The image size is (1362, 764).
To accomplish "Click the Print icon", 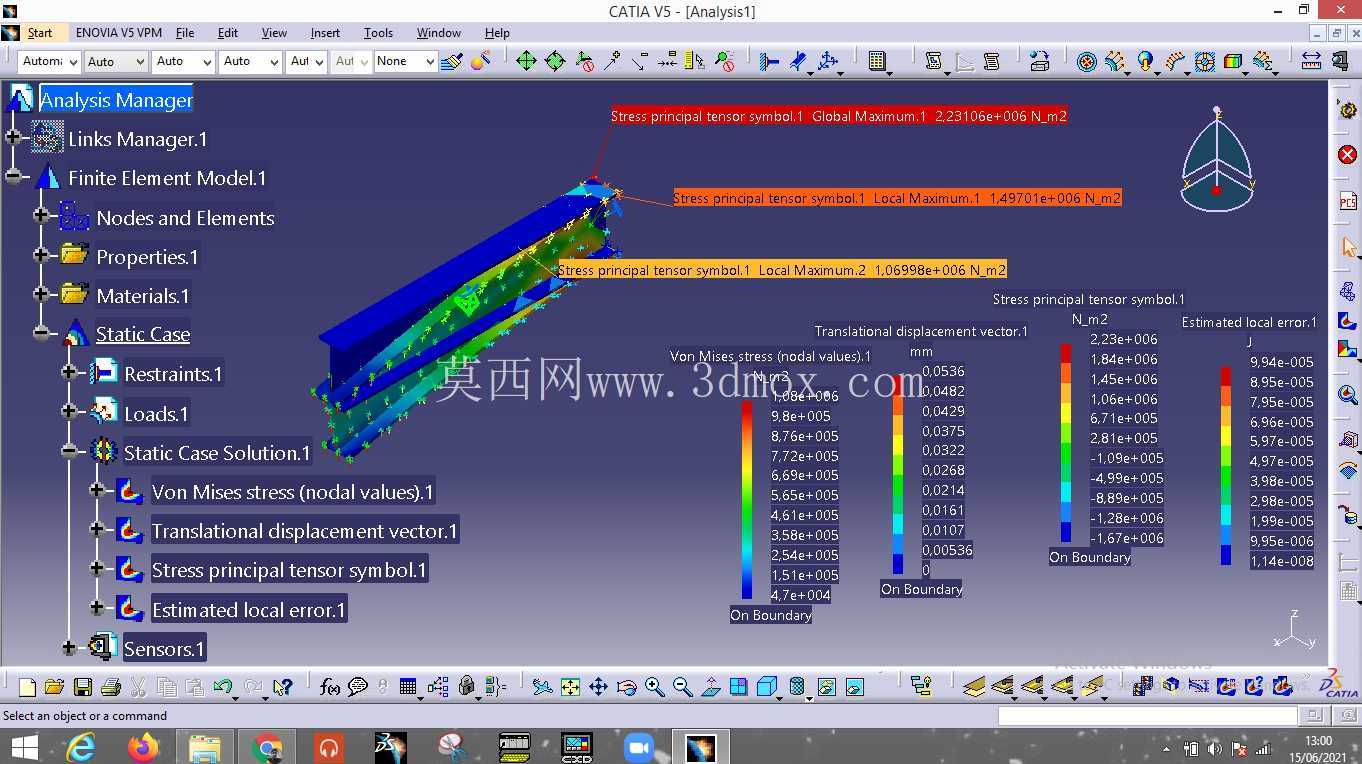I will click(111, 686).
